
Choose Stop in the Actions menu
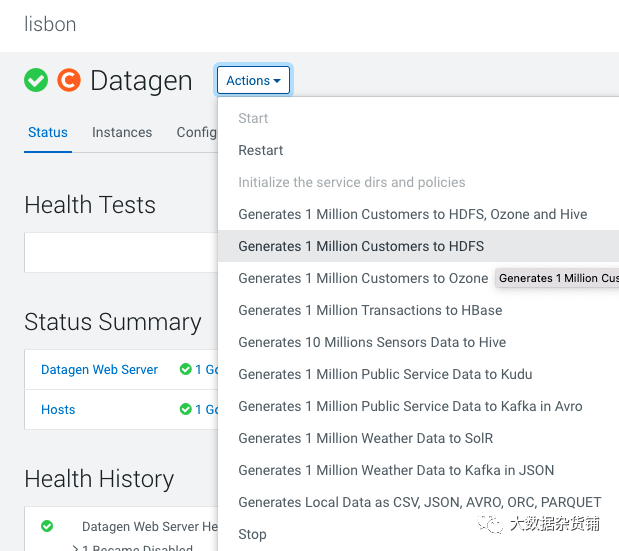click(252, 534)
